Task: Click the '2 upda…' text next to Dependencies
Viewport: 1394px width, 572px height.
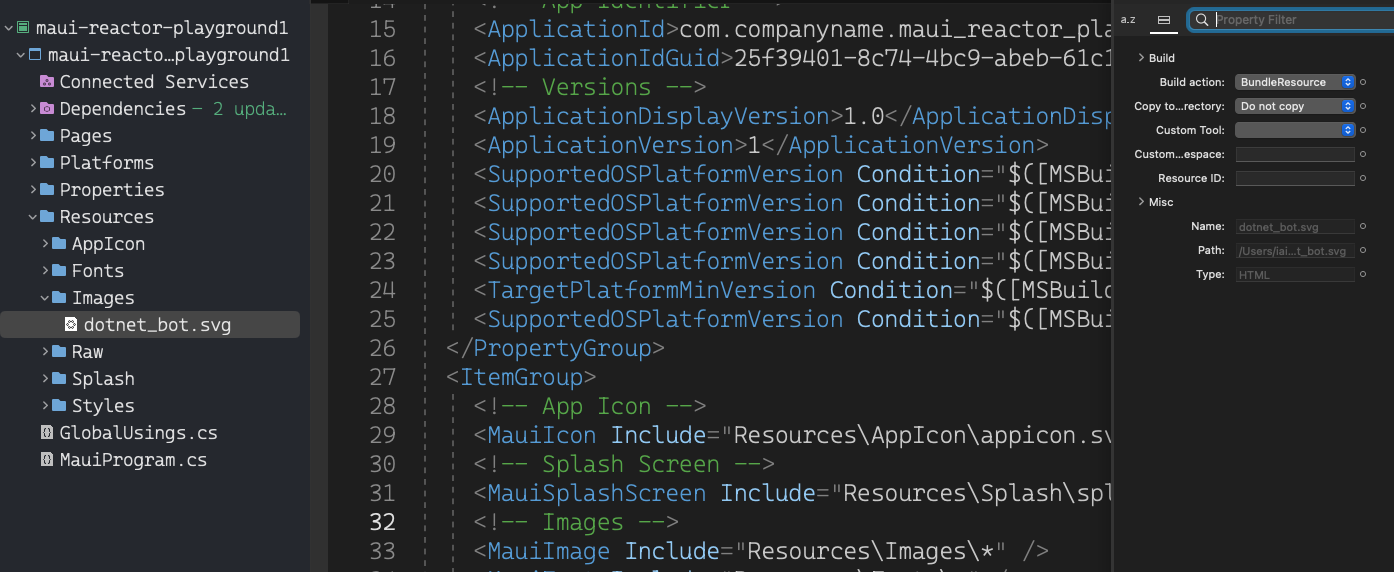Action: click(250, 109)
